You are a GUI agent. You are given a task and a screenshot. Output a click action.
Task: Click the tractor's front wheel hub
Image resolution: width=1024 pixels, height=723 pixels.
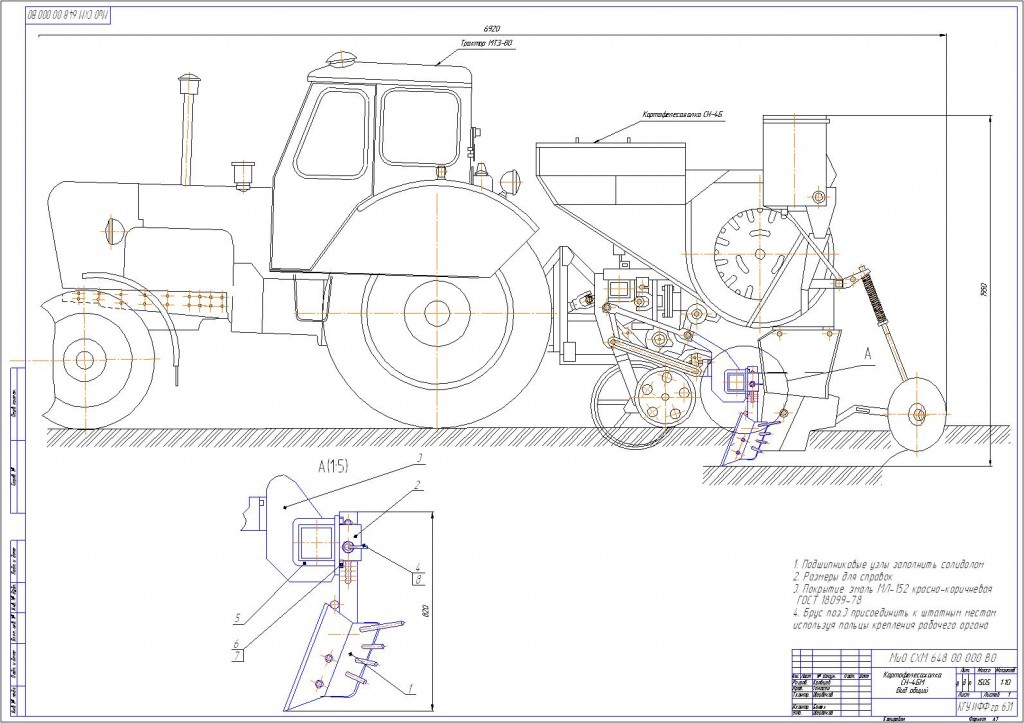pos(84,360)
